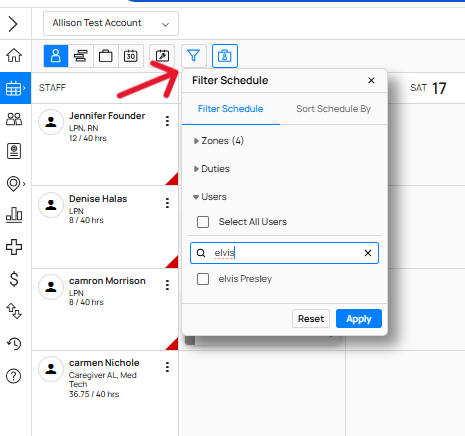Click the briefcase view icon in toolbar

[106, 56]
